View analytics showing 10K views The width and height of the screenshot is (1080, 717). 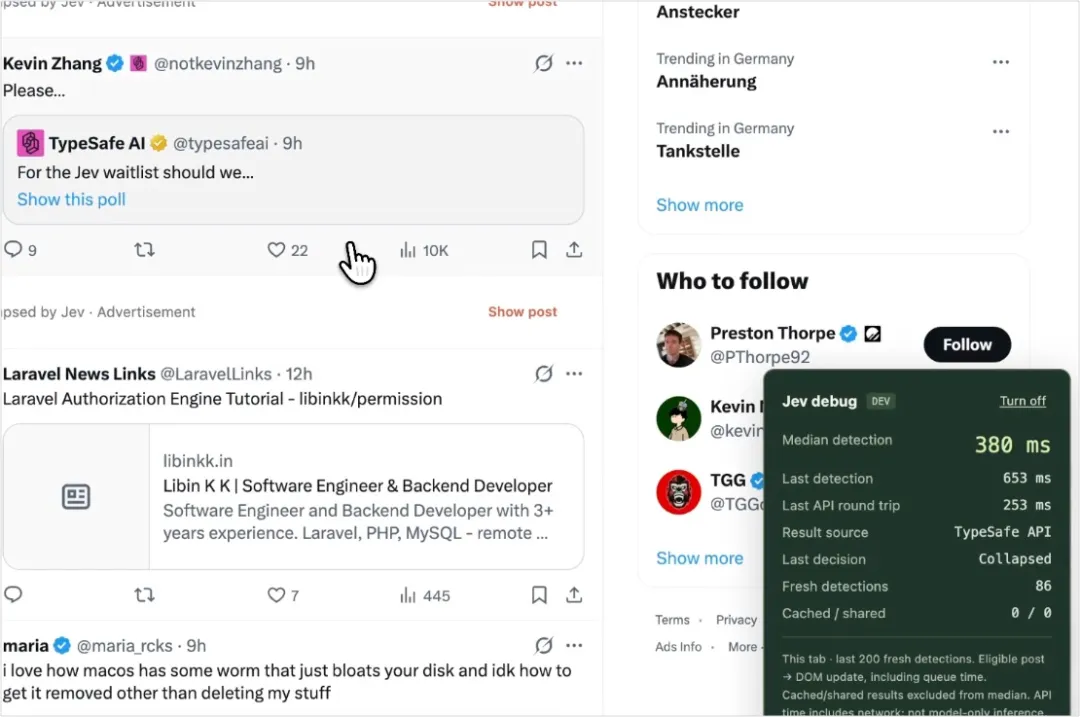click(424, 250)
